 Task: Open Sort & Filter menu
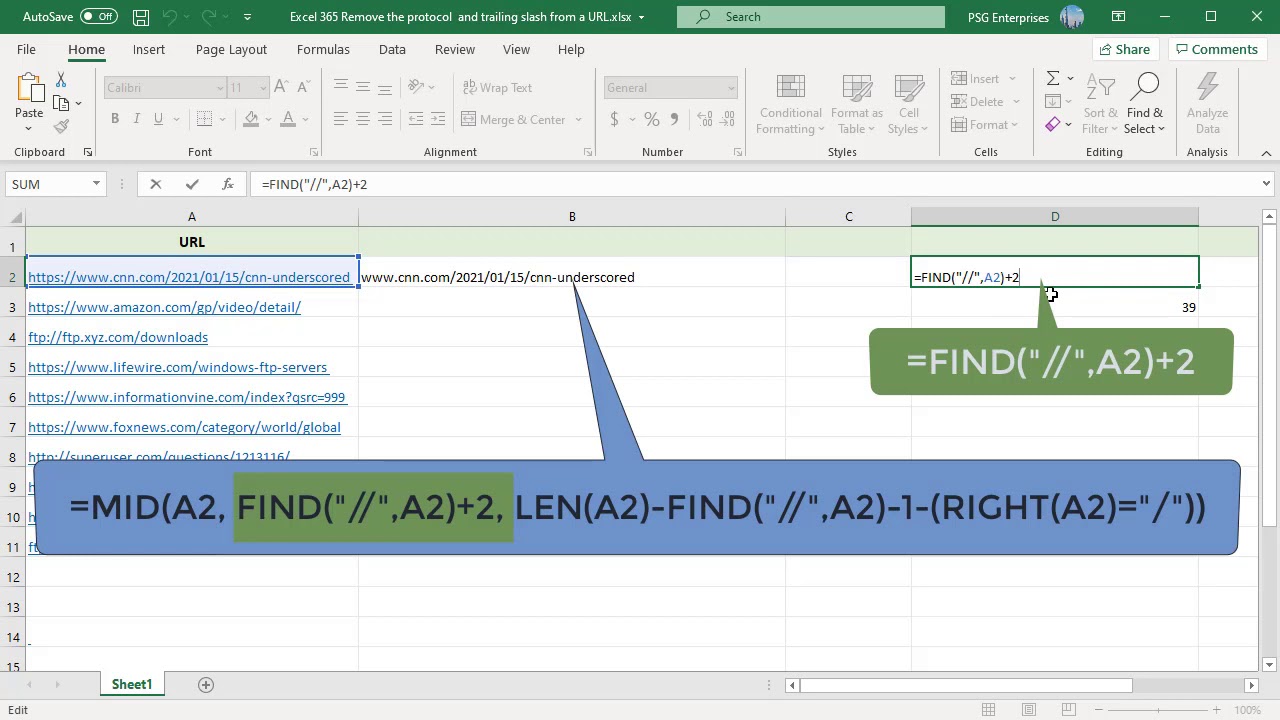[1100, 104]
